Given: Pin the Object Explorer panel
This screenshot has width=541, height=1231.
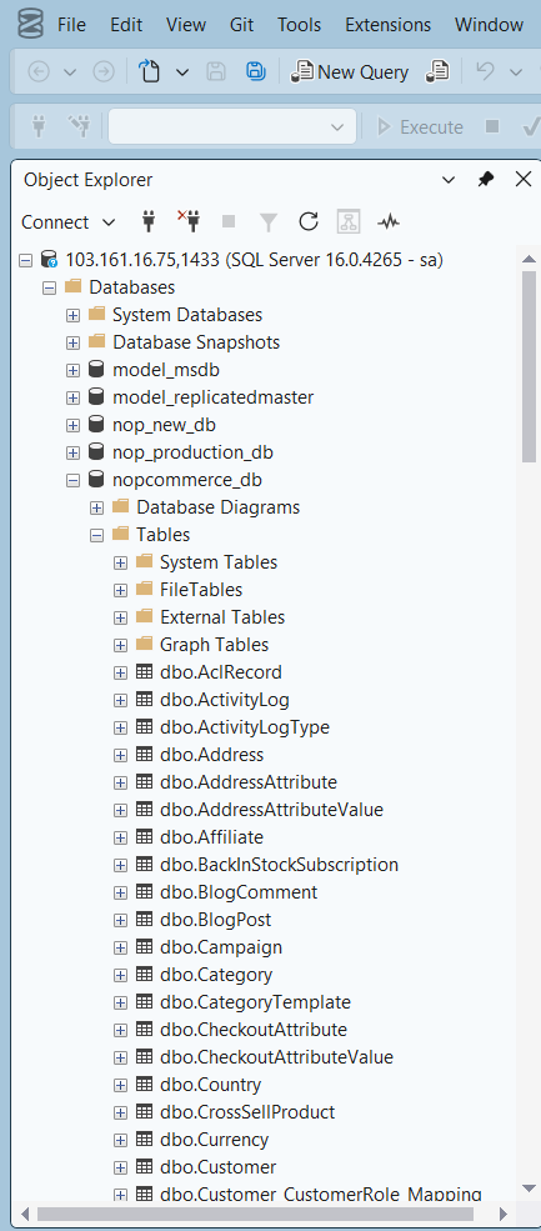Looking at the screenshot, I should 486,179.
